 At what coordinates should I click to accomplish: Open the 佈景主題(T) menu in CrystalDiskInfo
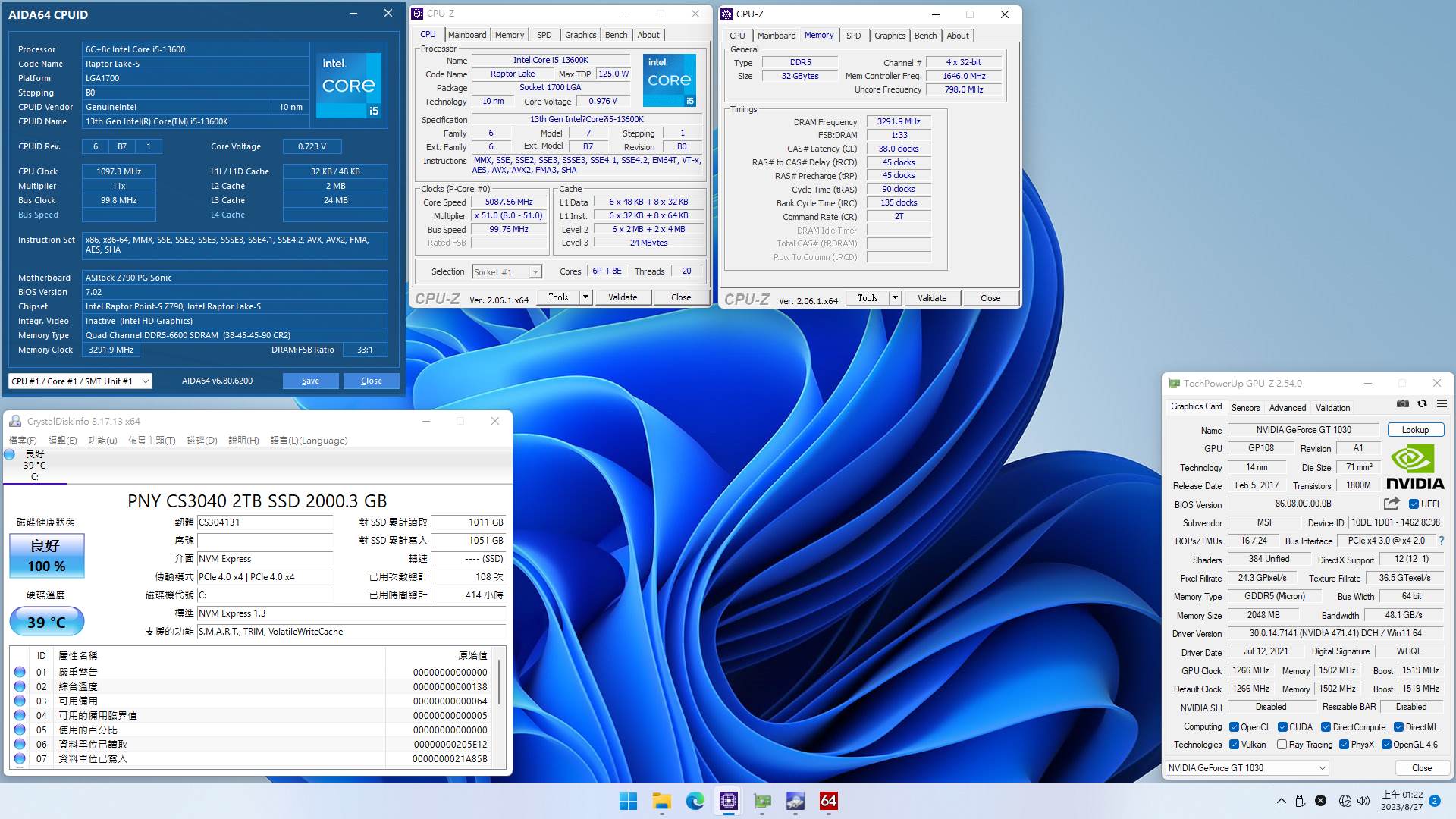(152, 441)
